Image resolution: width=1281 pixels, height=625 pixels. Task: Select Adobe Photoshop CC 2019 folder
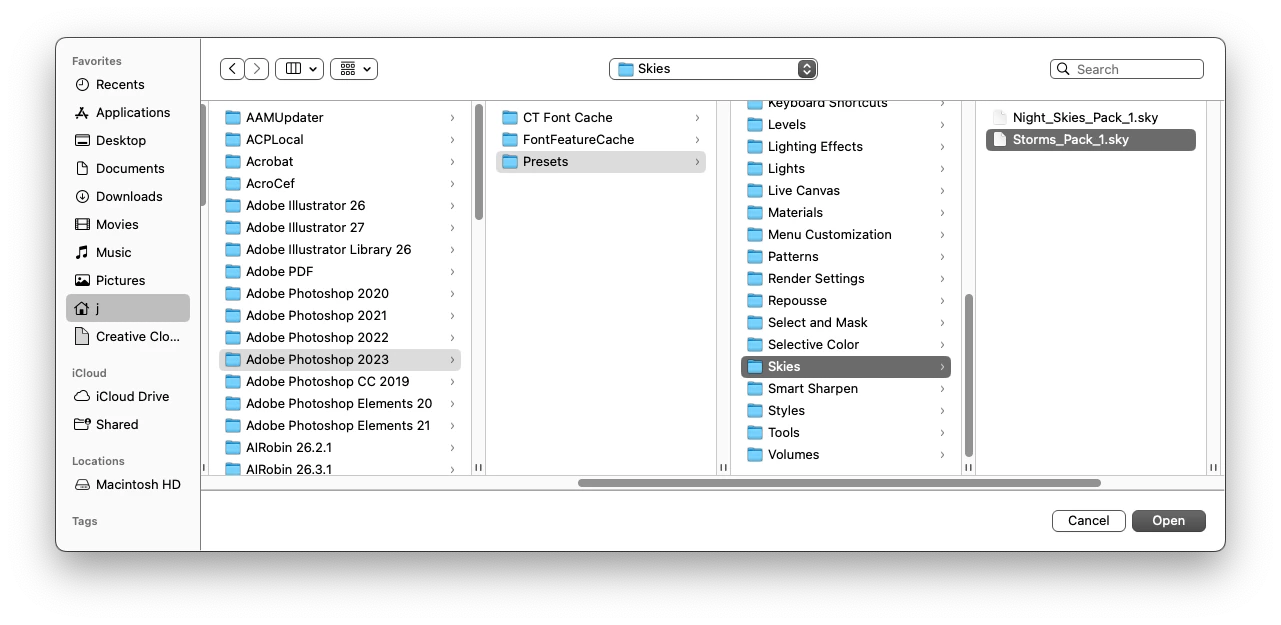pos(340,382)
